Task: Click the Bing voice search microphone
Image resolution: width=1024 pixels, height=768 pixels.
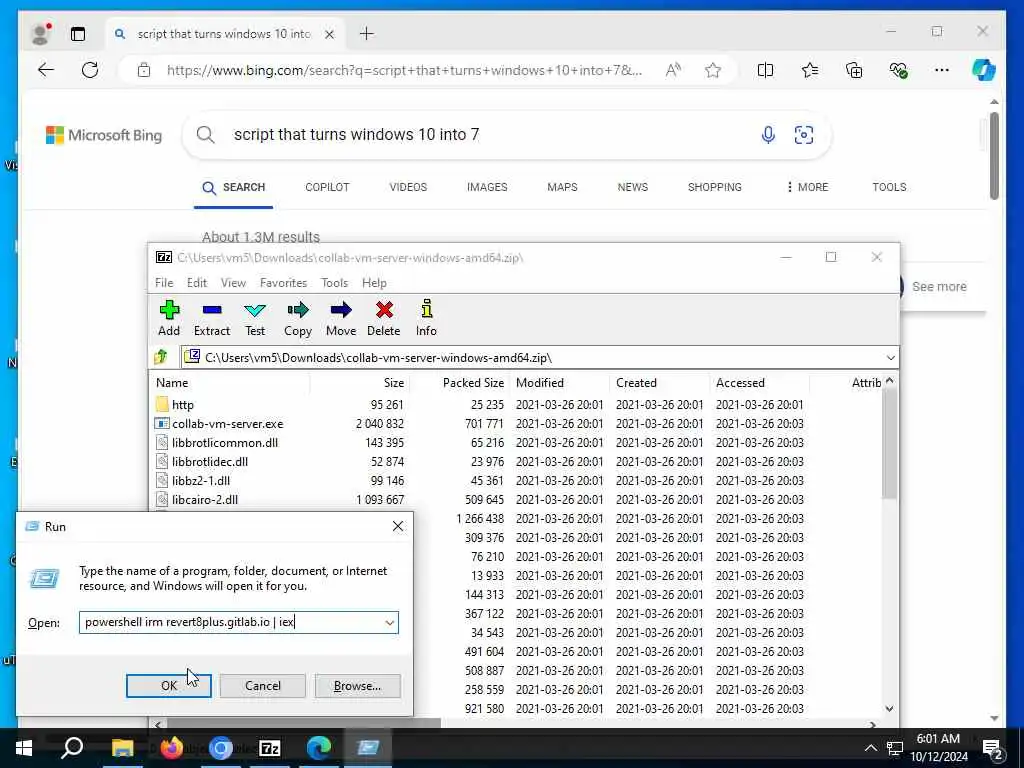Action: [769, 135]
